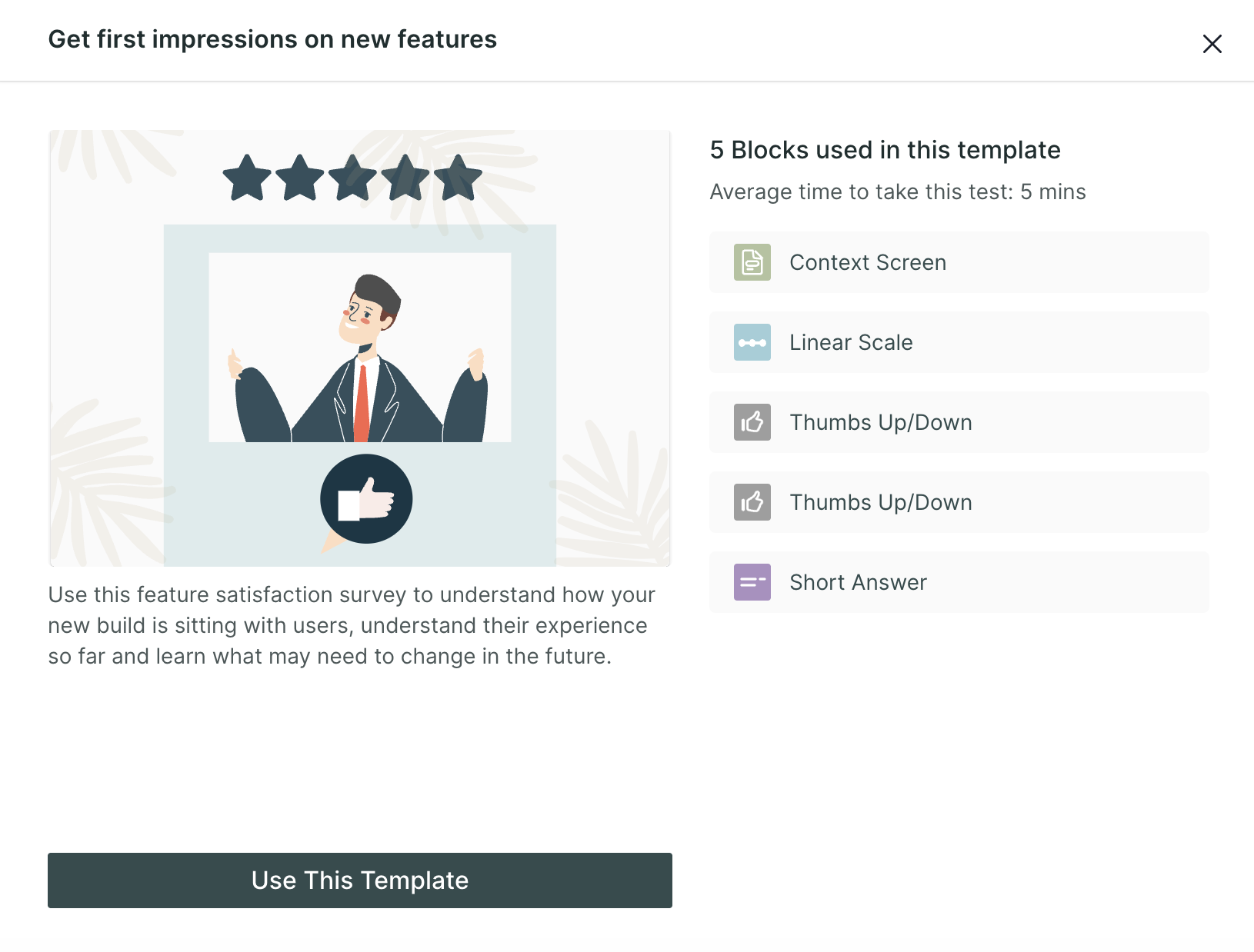The image size is (1254, 952).
Task: Click the 'Get first impressions on new features' title
Action: pyautogui.click(x=272, y=39)
